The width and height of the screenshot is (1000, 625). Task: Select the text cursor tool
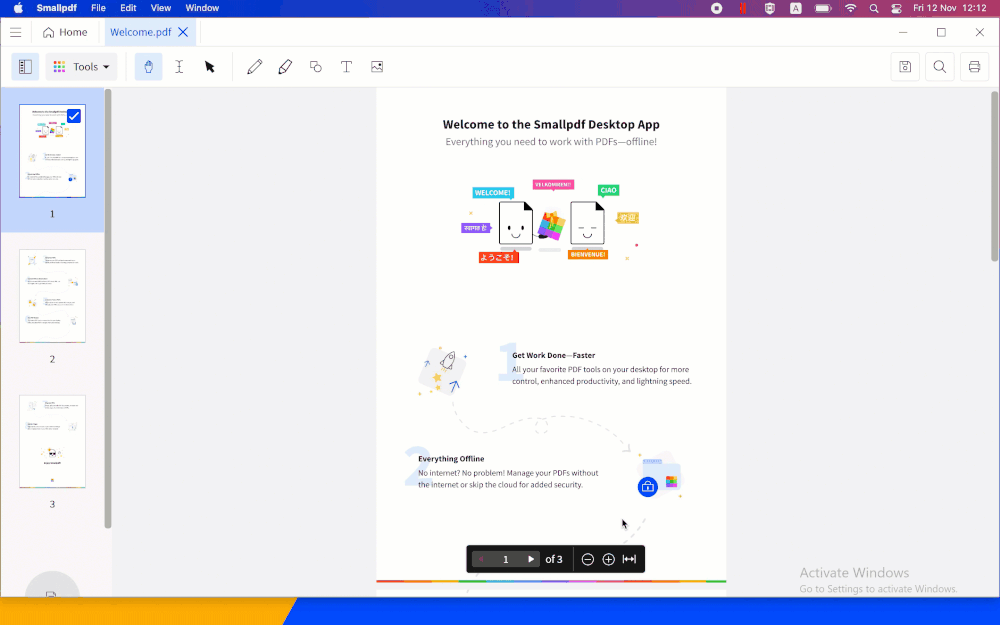179,66
